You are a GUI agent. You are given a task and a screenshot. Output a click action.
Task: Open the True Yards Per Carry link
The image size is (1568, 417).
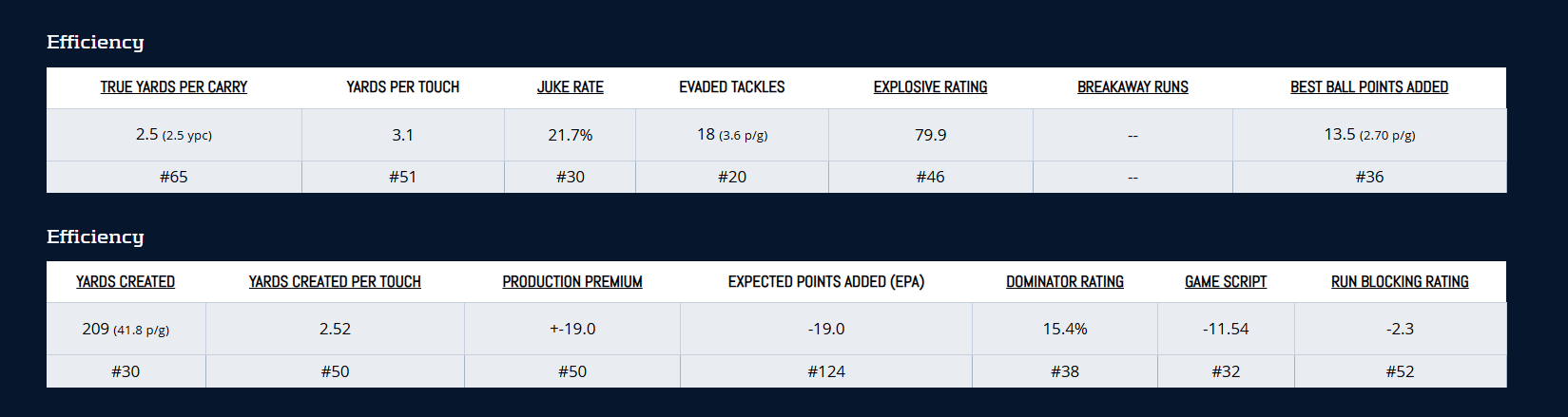point(174,87)
